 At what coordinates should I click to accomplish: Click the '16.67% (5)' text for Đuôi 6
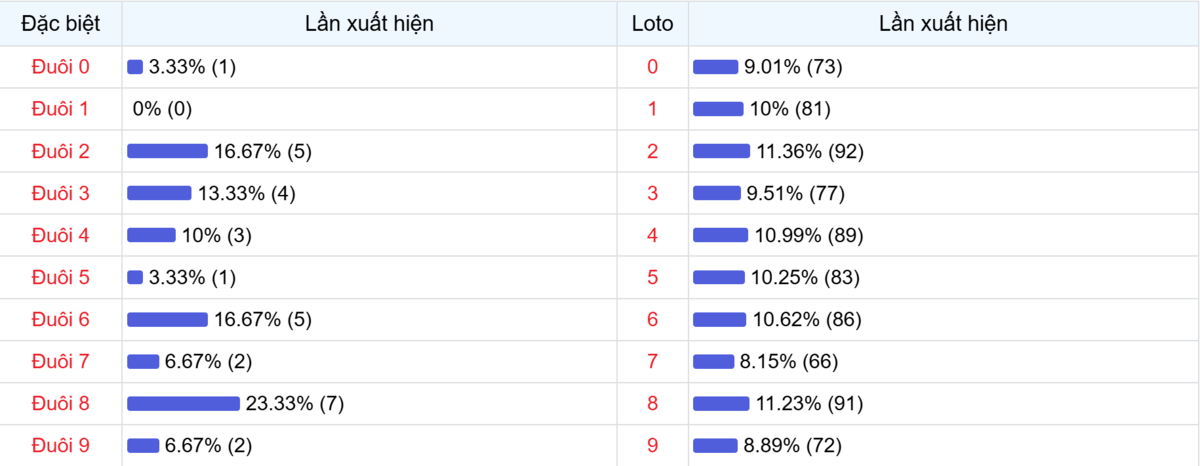pos(263,319)
